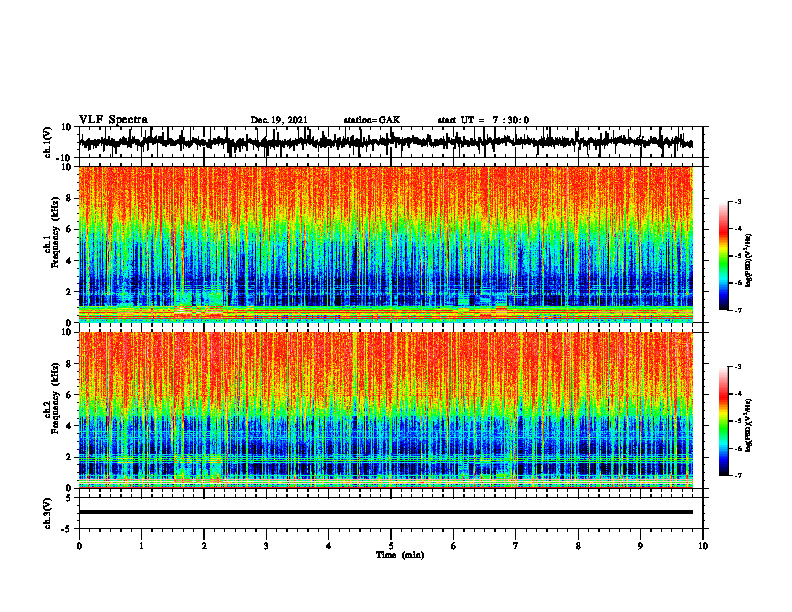The image size is (792, 612).
Task: Click the ch.1 voltage waveform trace panel
Action: [x=390, y=142]
